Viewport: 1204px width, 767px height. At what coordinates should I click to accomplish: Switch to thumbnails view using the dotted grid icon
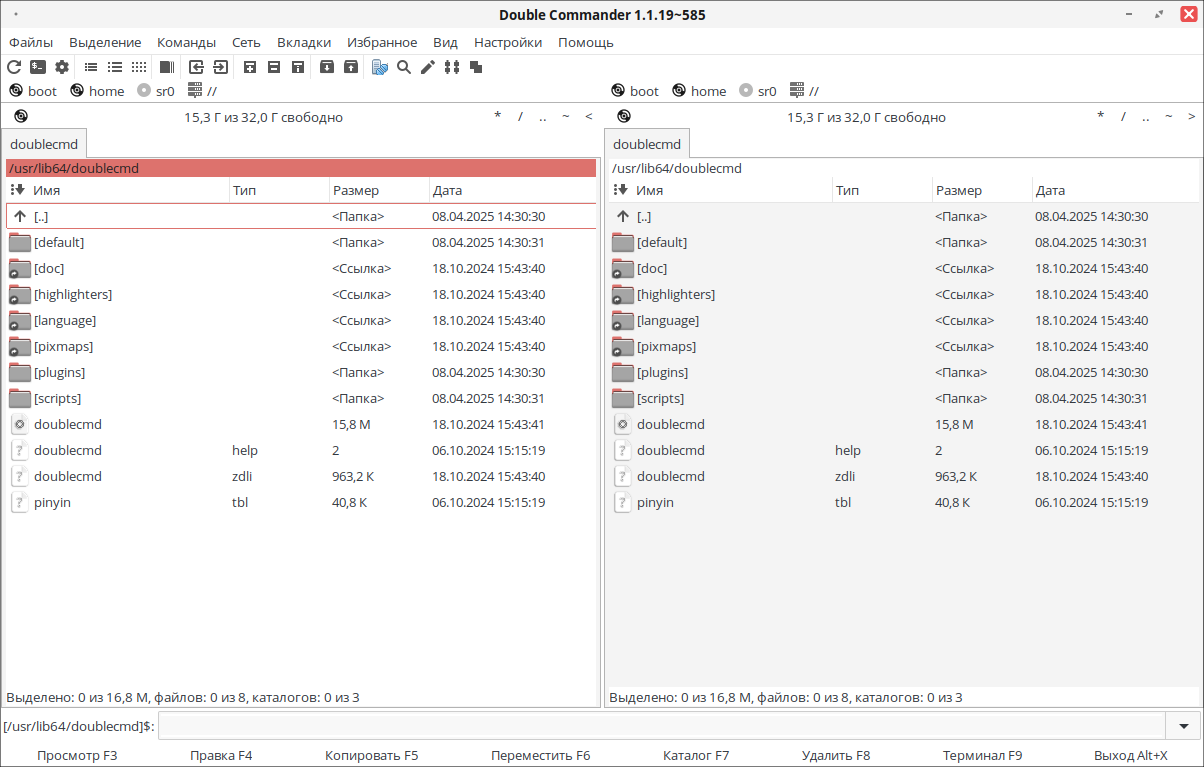click(139, 67)
